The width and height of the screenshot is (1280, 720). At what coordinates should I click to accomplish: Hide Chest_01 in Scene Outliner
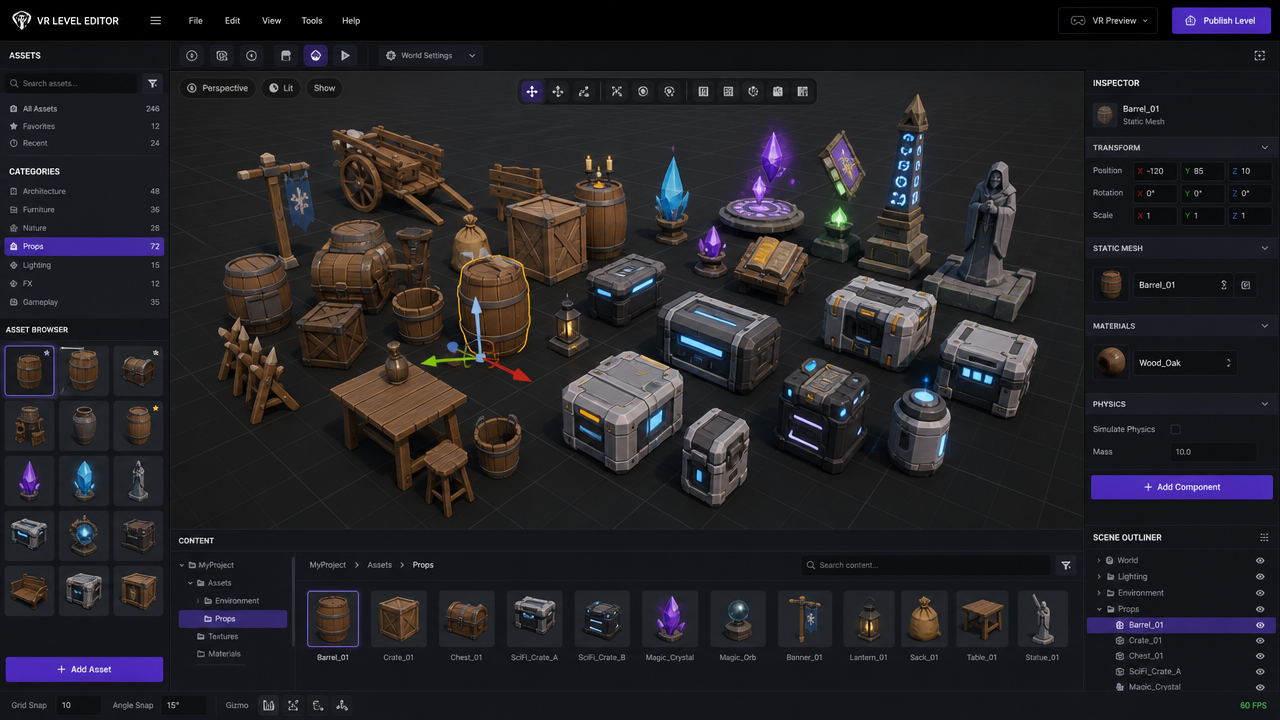pos(1260,656)
